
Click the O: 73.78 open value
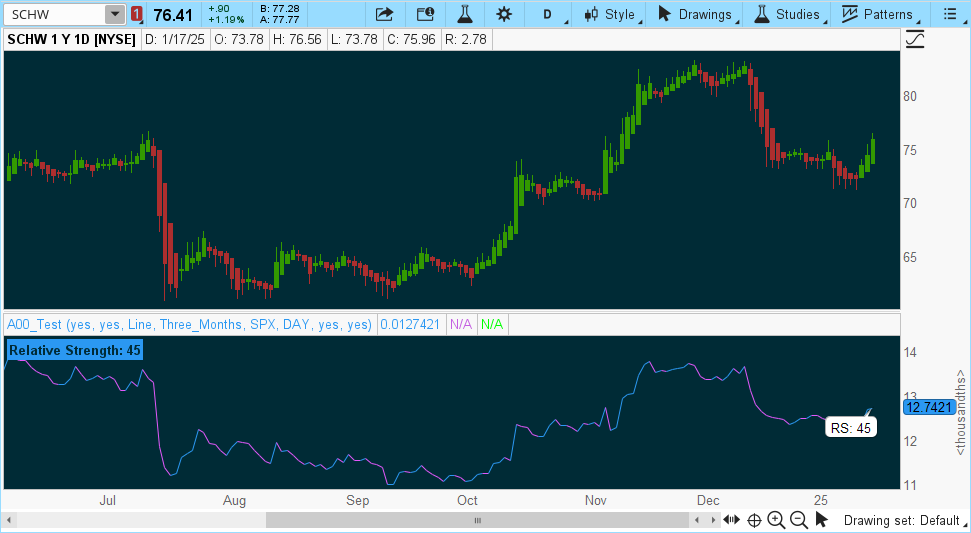[x=238, y=40]
